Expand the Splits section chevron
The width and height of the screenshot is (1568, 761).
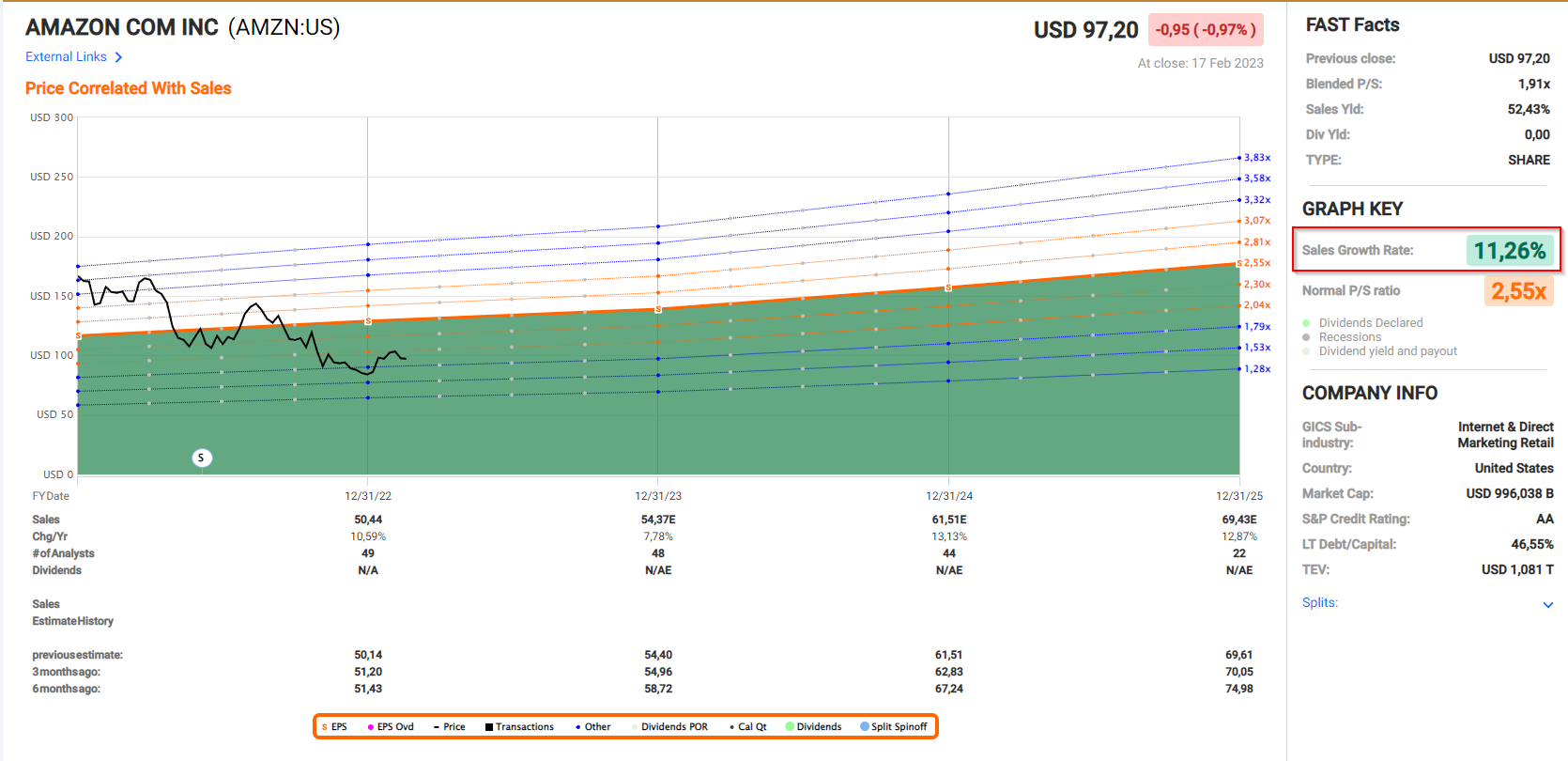(1547, 604)
